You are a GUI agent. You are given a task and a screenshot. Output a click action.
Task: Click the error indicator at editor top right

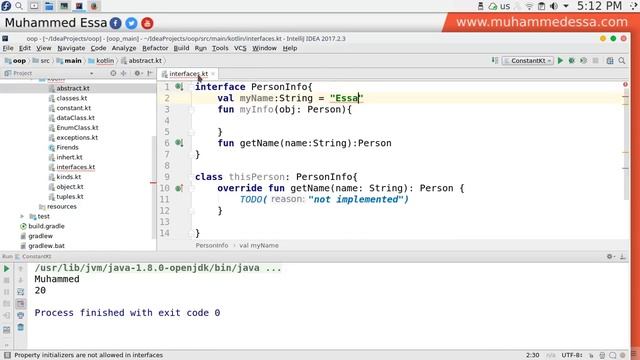point(625,84)
